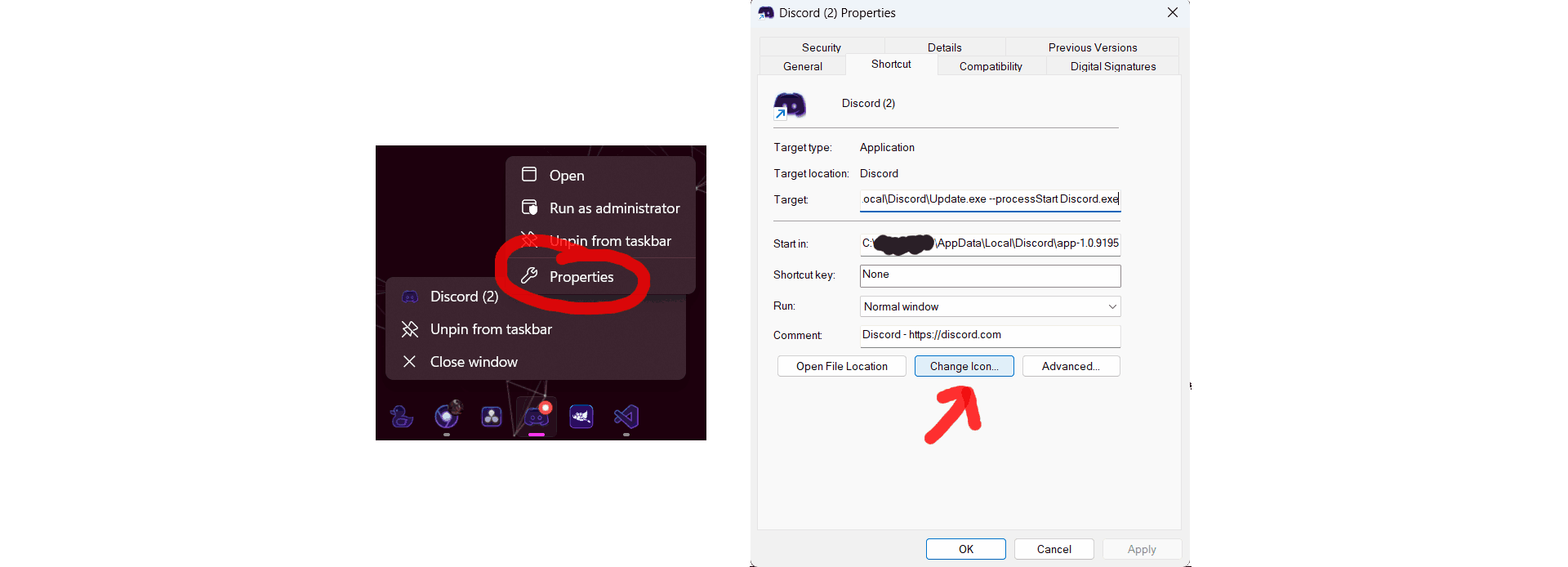Expand the Run window mode dropdown
The height and width of the screenshot is (567, 1568).
[990, 306]
